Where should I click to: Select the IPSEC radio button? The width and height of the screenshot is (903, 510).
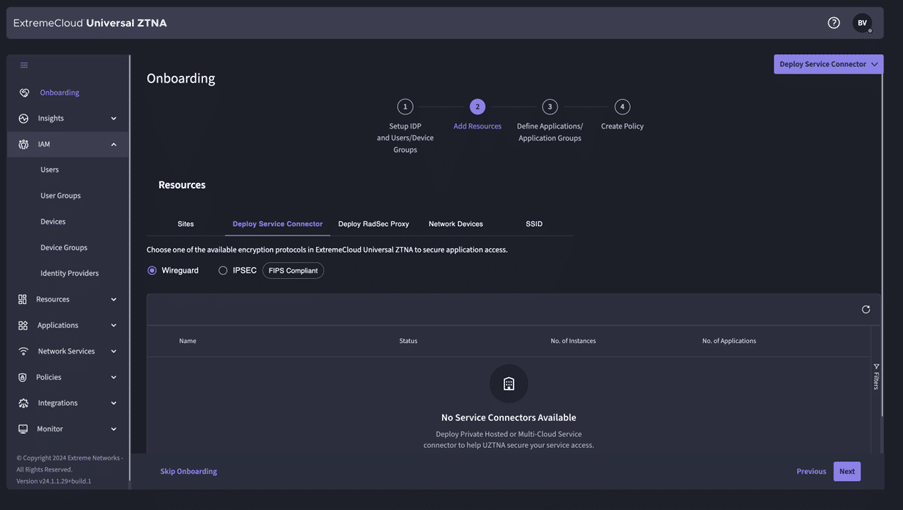click(223, 270)
